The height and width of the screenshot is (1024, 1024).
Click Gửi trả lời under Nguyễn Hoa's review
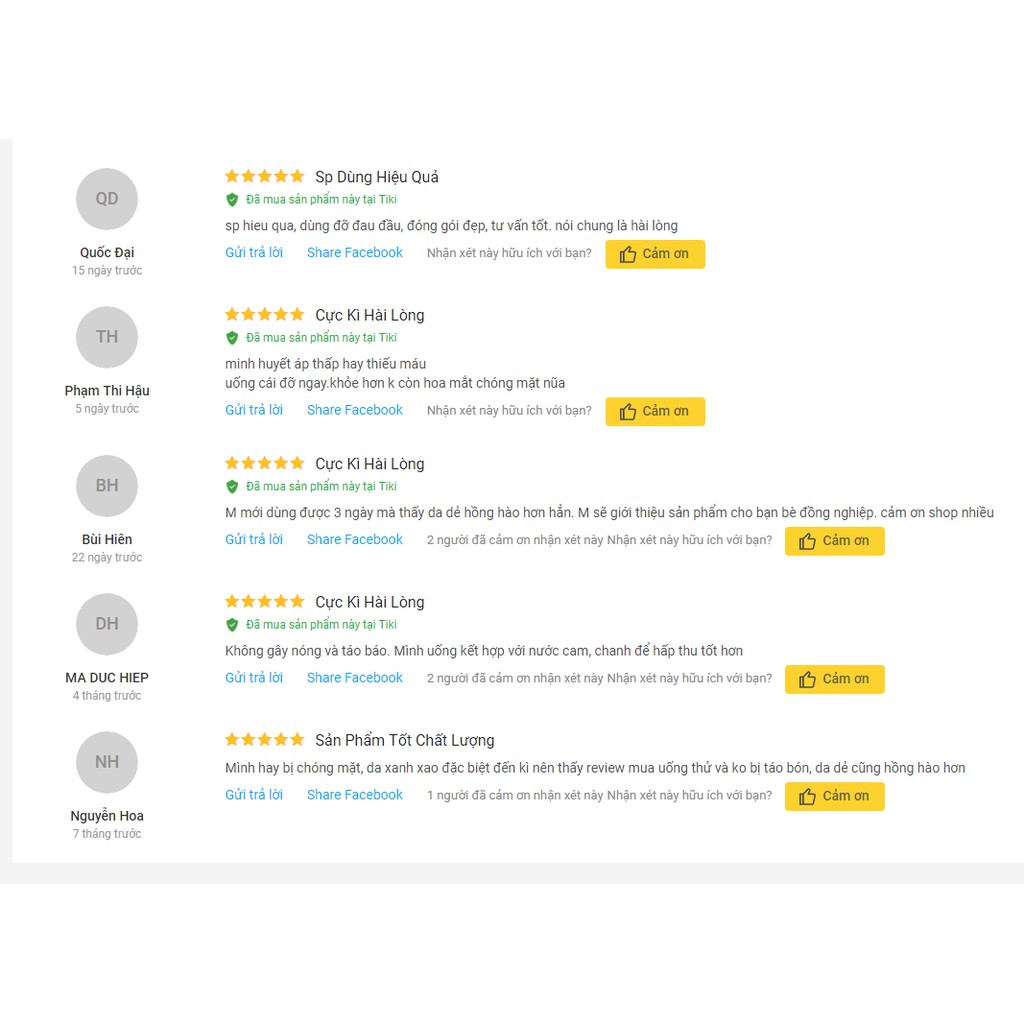click(254, 795)
